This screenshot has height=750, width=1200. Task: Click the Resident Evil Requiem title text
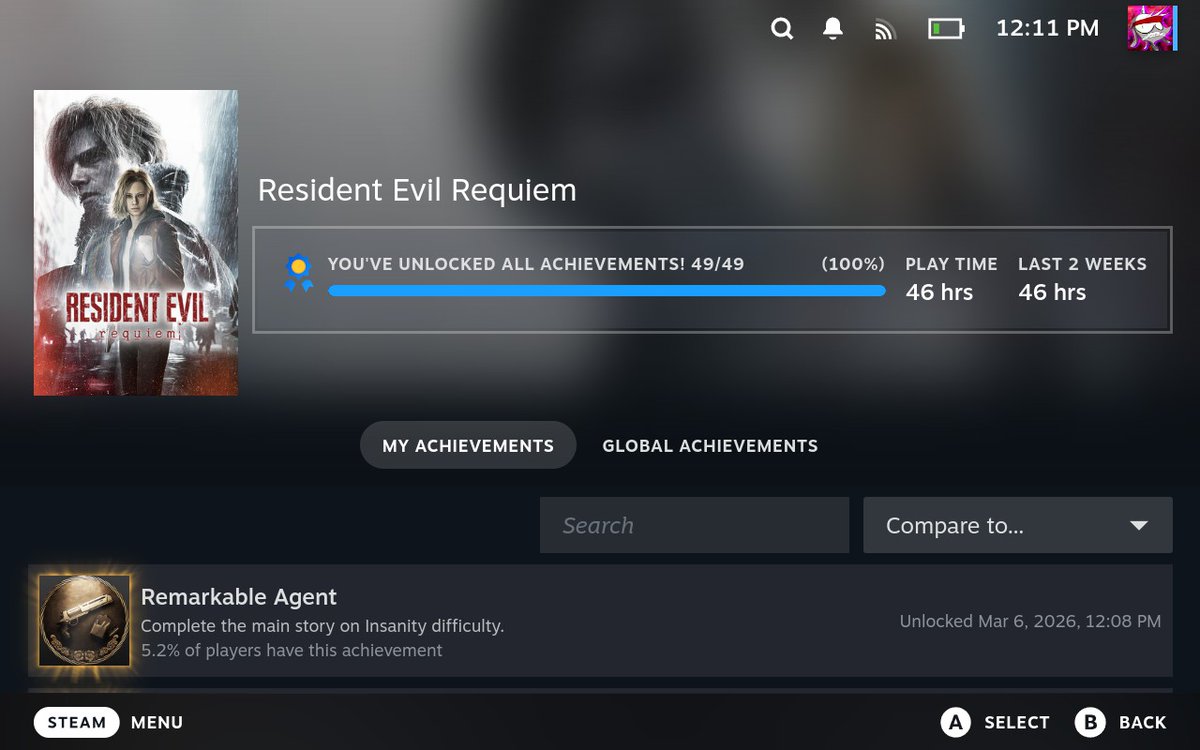pyautogui.click(x=417, y=190)
